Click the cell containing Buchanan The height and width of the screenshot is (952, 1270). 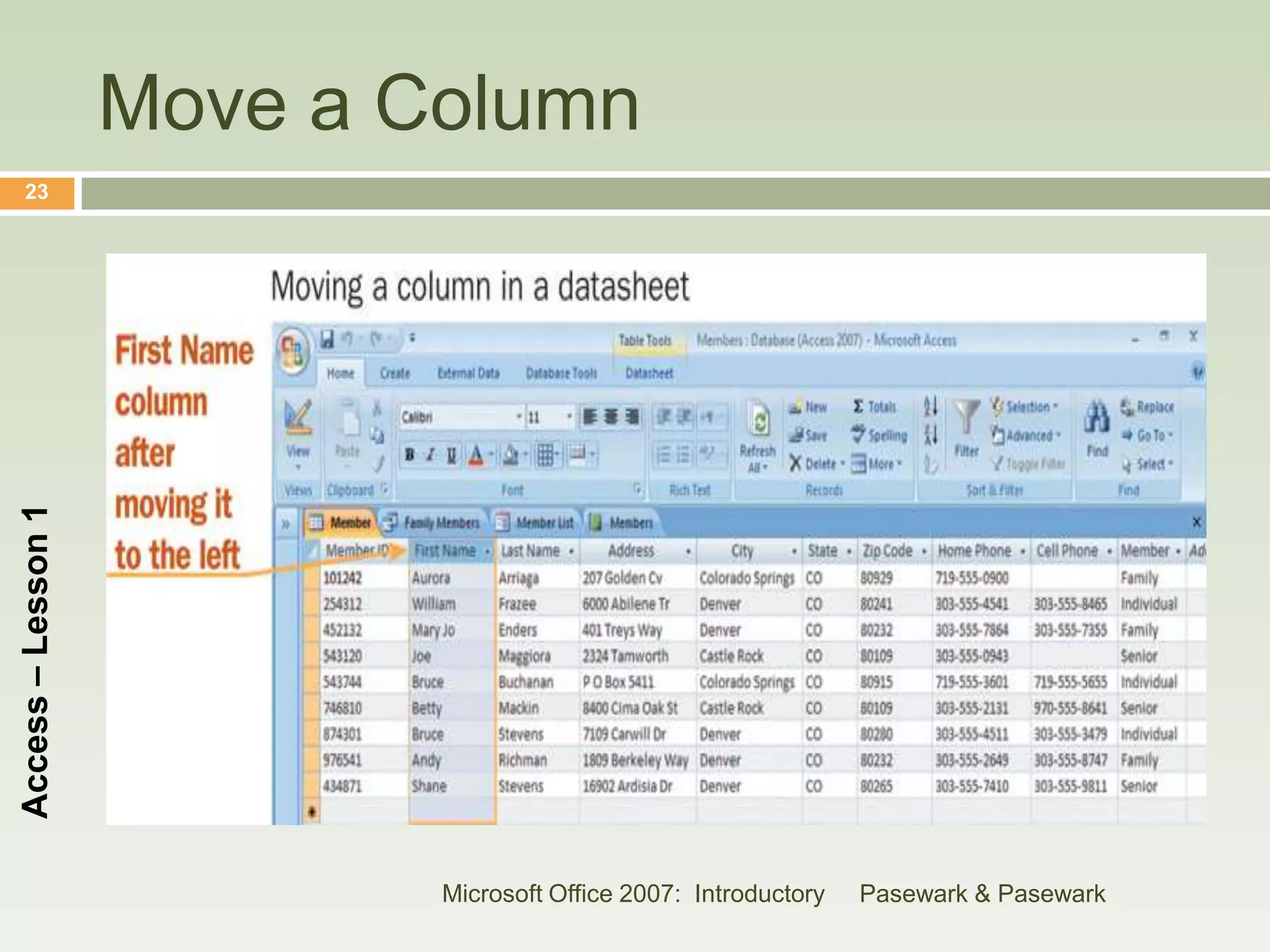click(x=538, y=682)
